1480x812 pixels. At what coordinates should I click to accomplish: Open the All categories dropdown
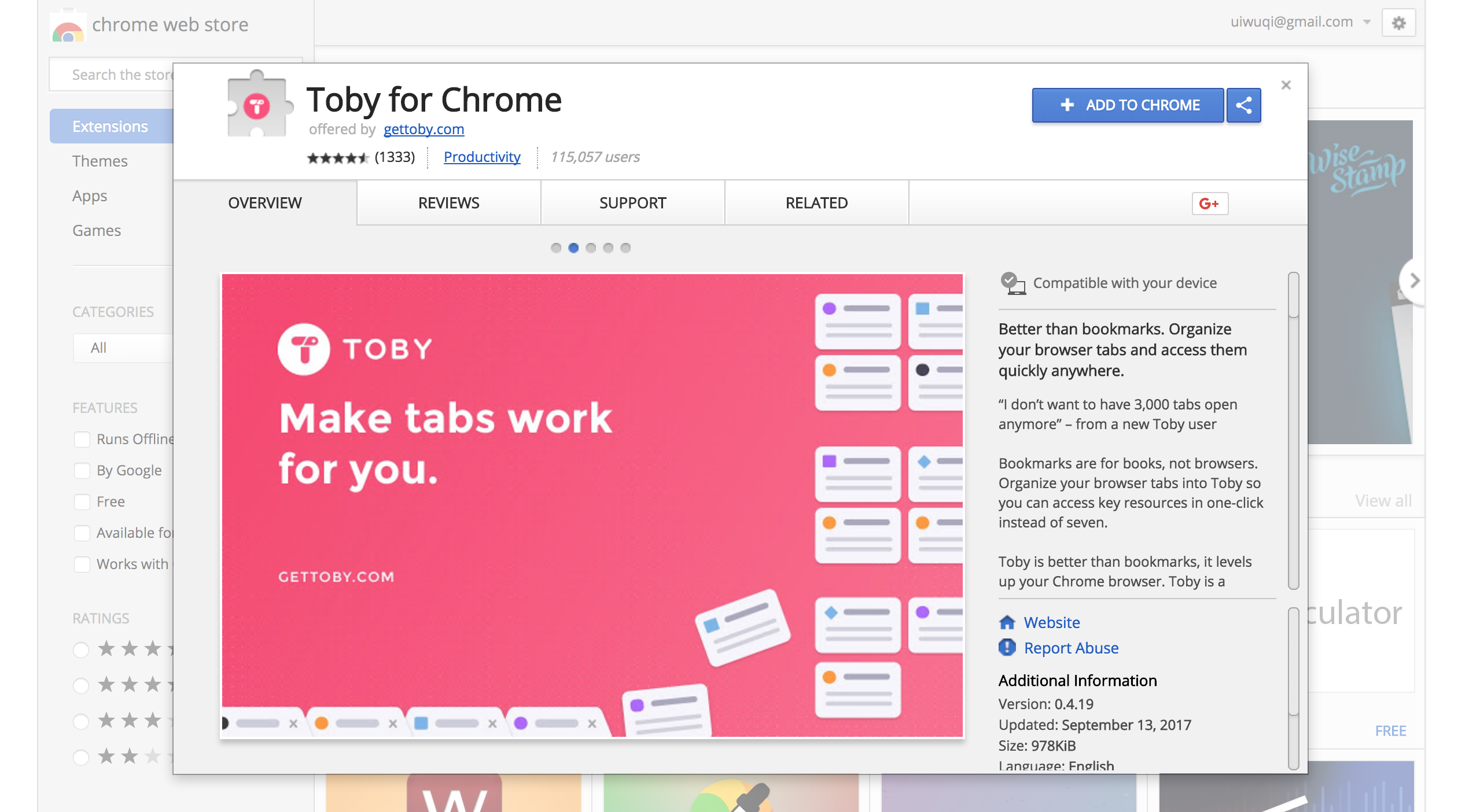(x=123, y=348)
